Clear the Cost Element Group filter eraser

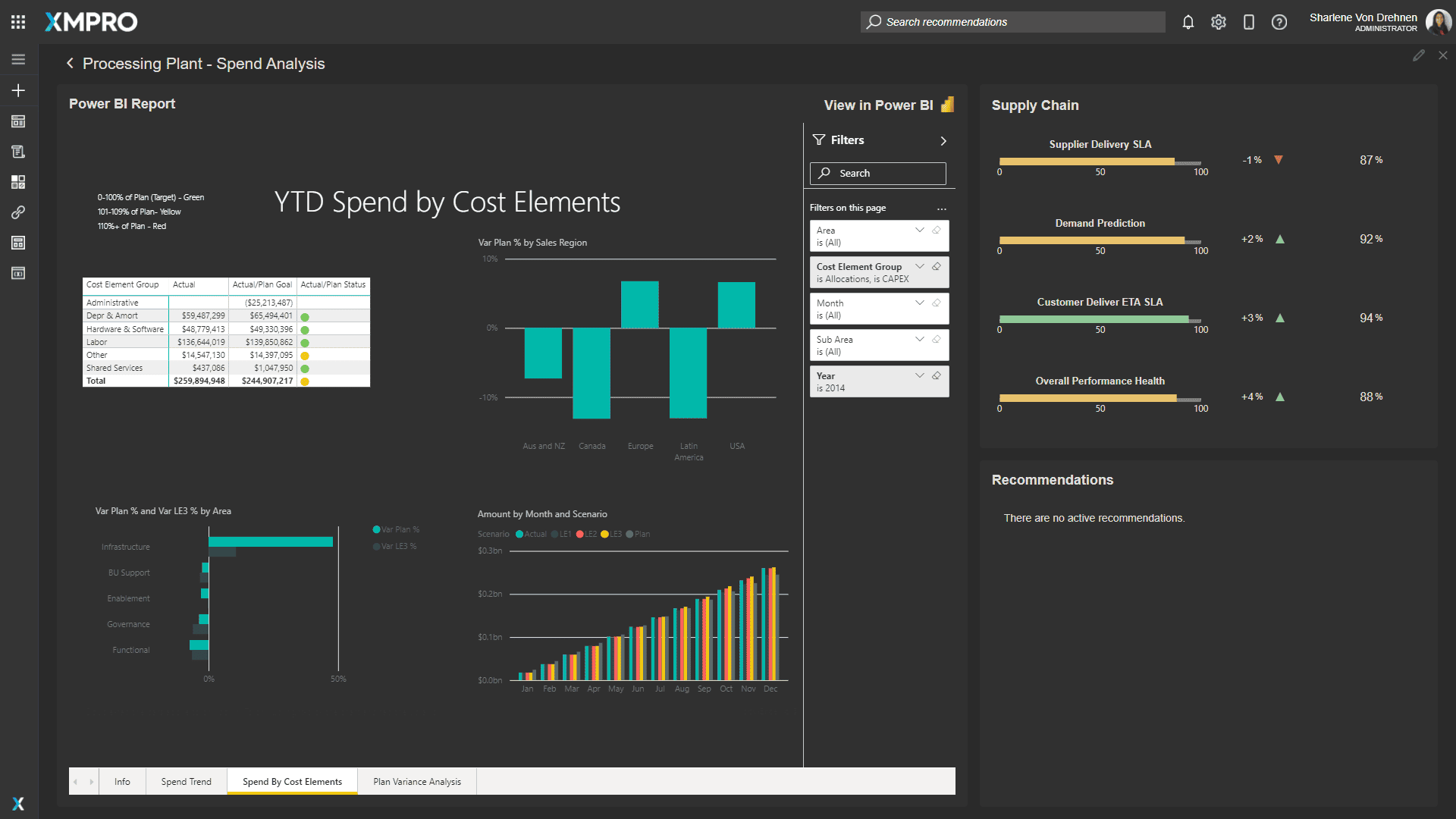(937, 267)
